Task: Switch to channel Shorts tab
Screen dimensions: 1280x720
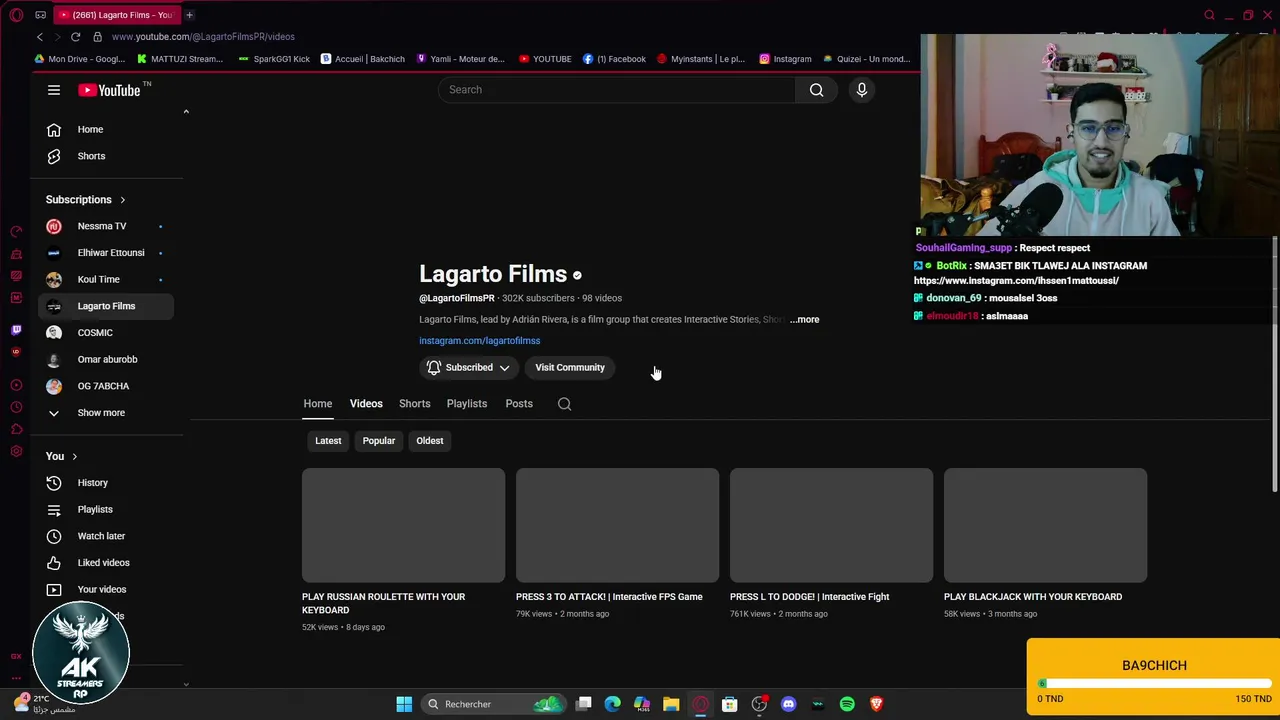Action: click(x=414, y=404)
